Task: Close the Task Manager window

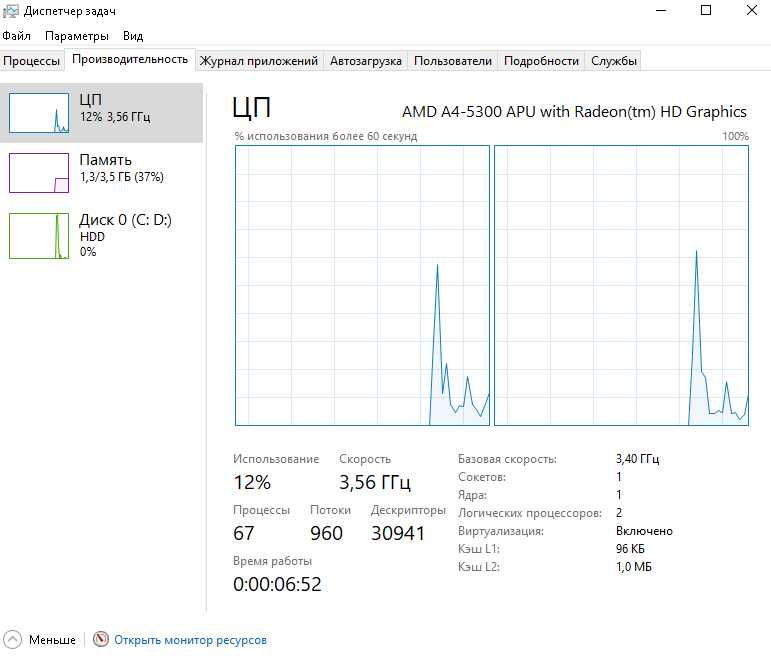Action: (751, 10)
